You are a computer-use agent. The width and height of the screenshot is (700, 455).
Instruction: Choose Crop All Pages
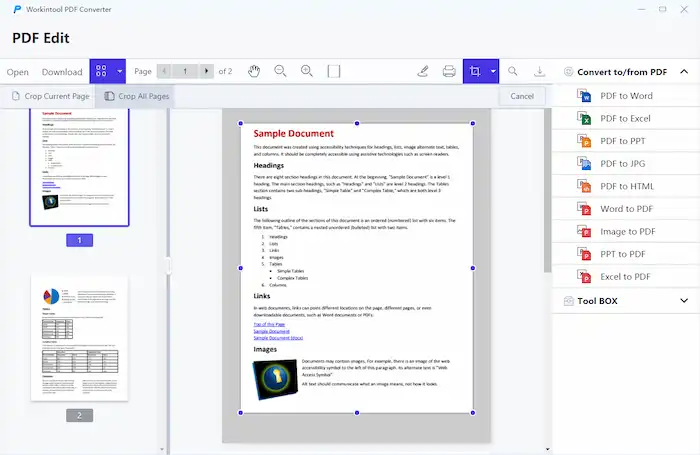pos(136,96)
